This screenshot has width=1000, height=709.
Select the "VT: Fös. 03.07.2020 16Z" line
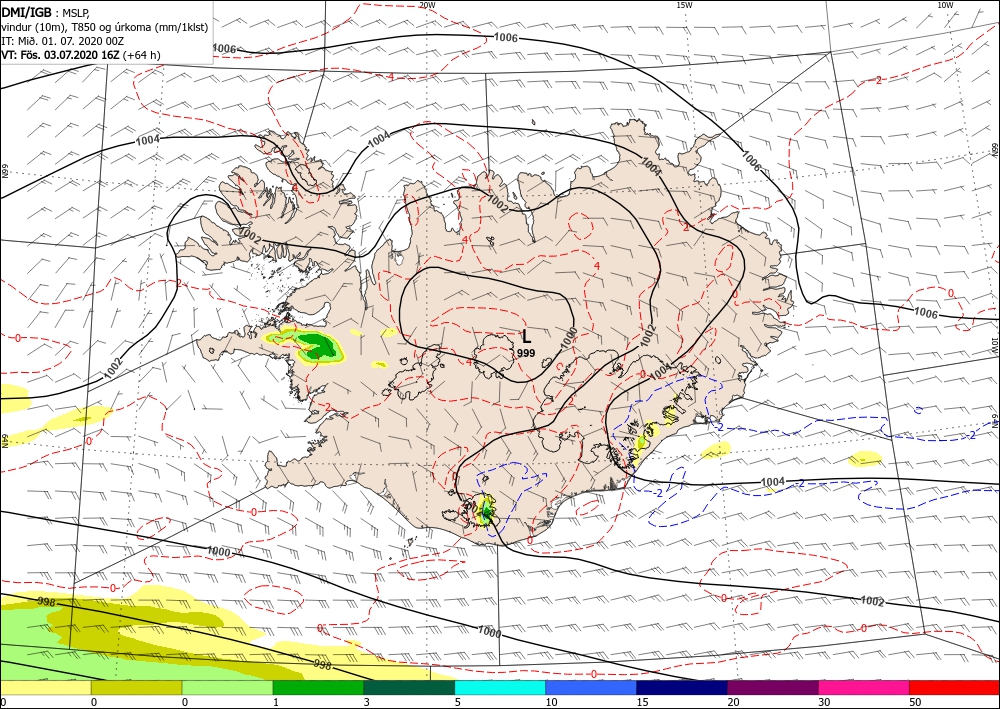pyautogui.click(x=60, y=55)
